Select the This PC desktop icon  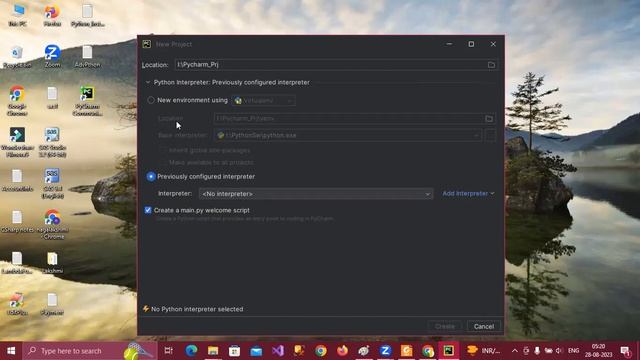(17, 16)
